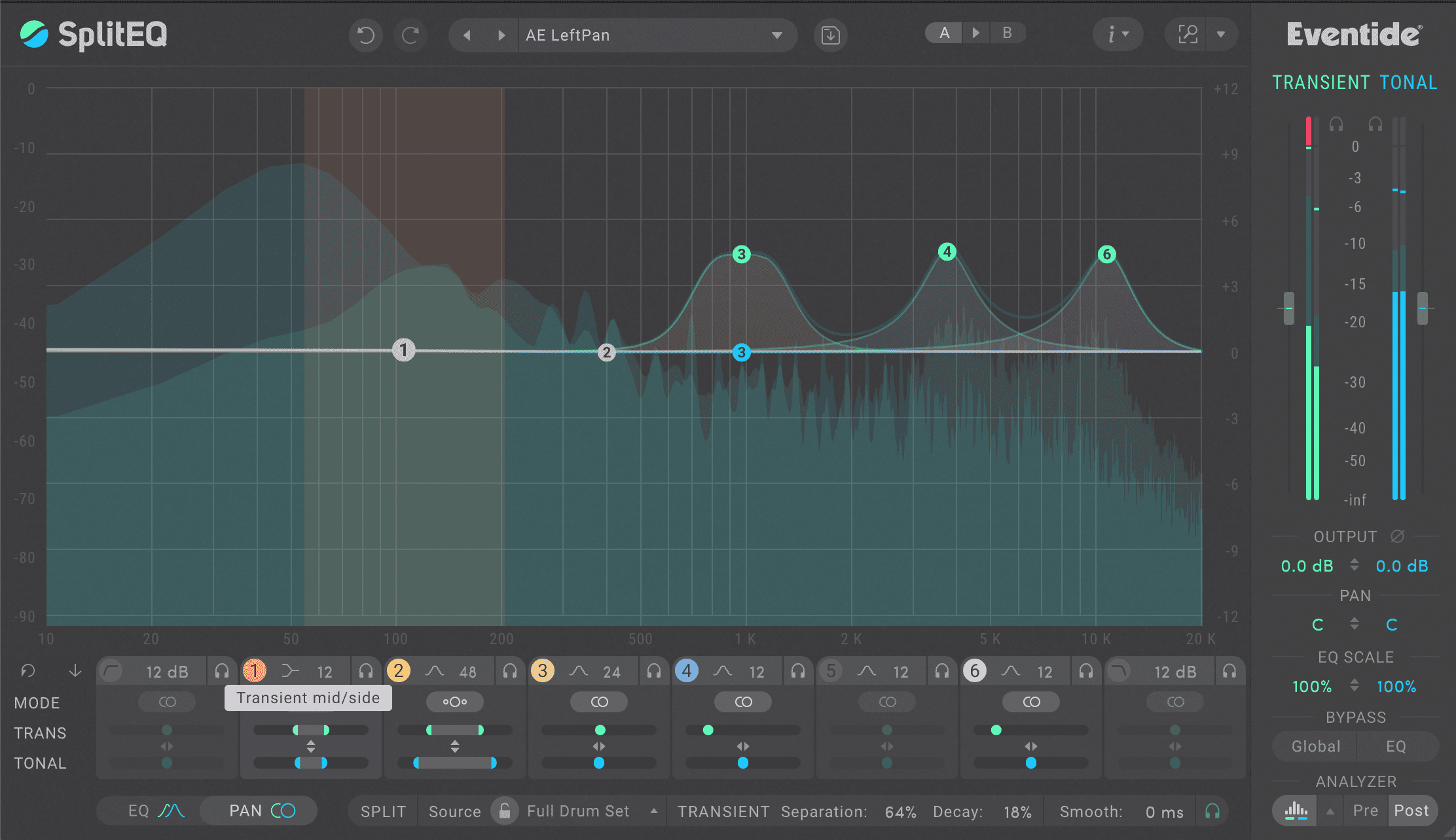Solo band 2 with headphone icon
1456x840 pixels.
coord(510,671)
